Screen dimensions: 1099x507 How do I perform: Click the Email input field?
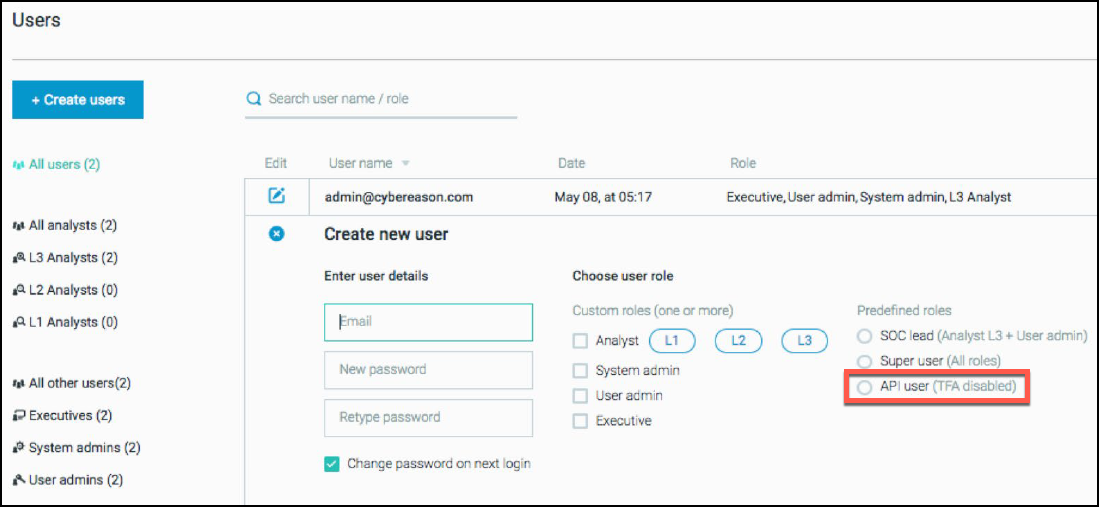(x=428, y=322)
